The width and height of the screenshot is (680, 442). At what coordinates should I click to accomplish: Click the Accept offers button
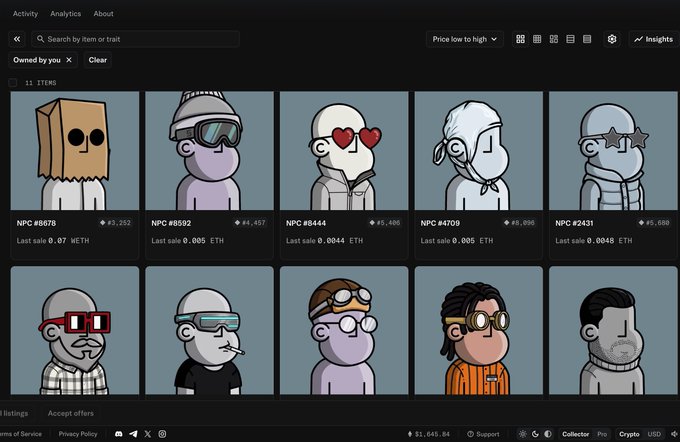coord(71,413)
